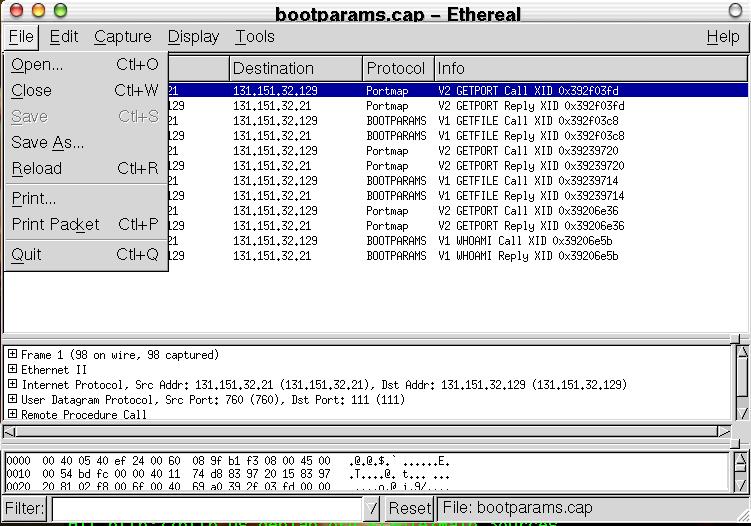Click yellow minimize window button
Image resolution: width=751 pixels, height=526 pixels.
pos(38,10)
